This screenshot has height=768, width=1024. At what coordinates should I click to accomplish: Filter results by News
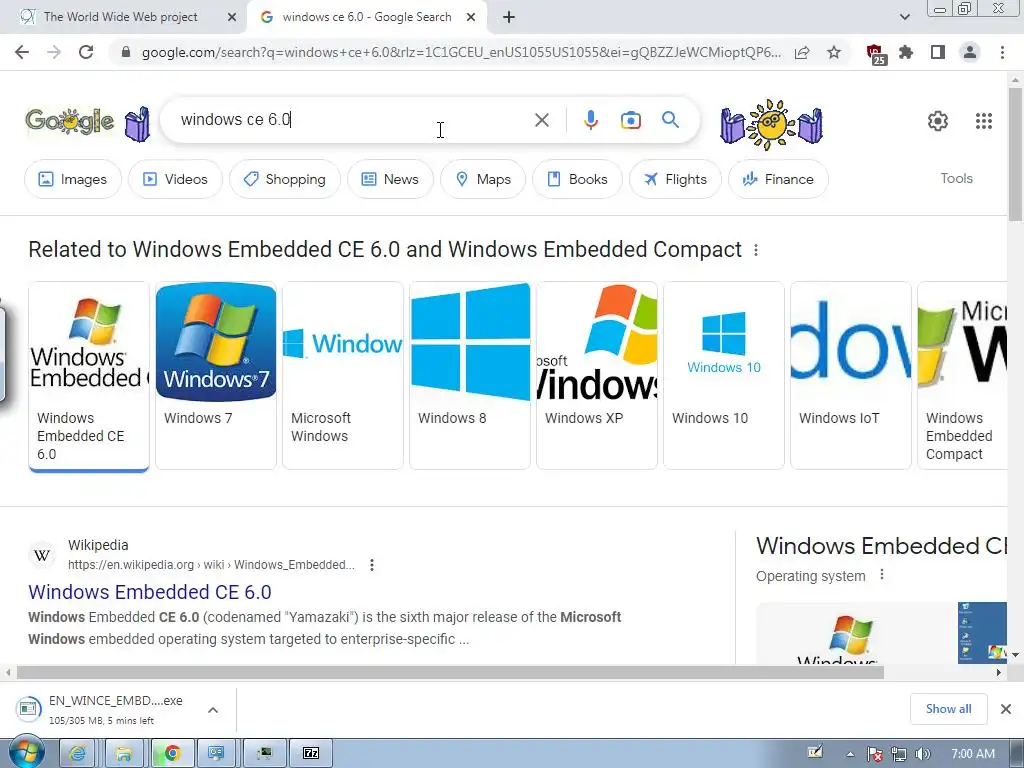point(390,179)
